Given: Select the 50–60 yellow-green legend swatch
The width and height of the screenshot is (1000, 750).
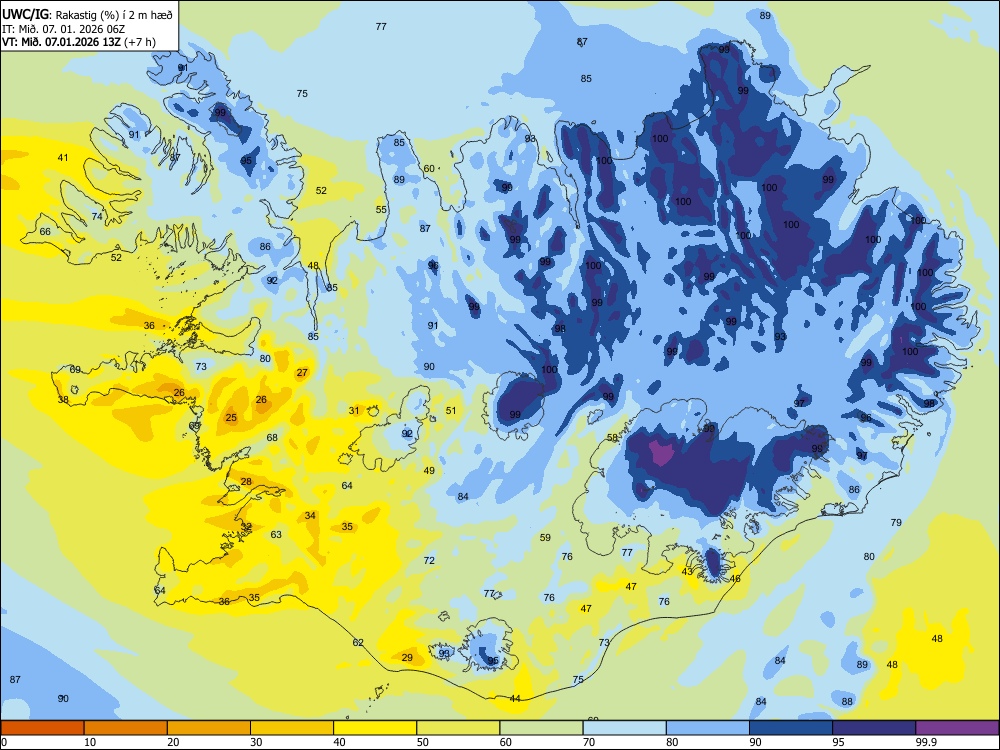Looking at the screenshot, I should point(459,728).
